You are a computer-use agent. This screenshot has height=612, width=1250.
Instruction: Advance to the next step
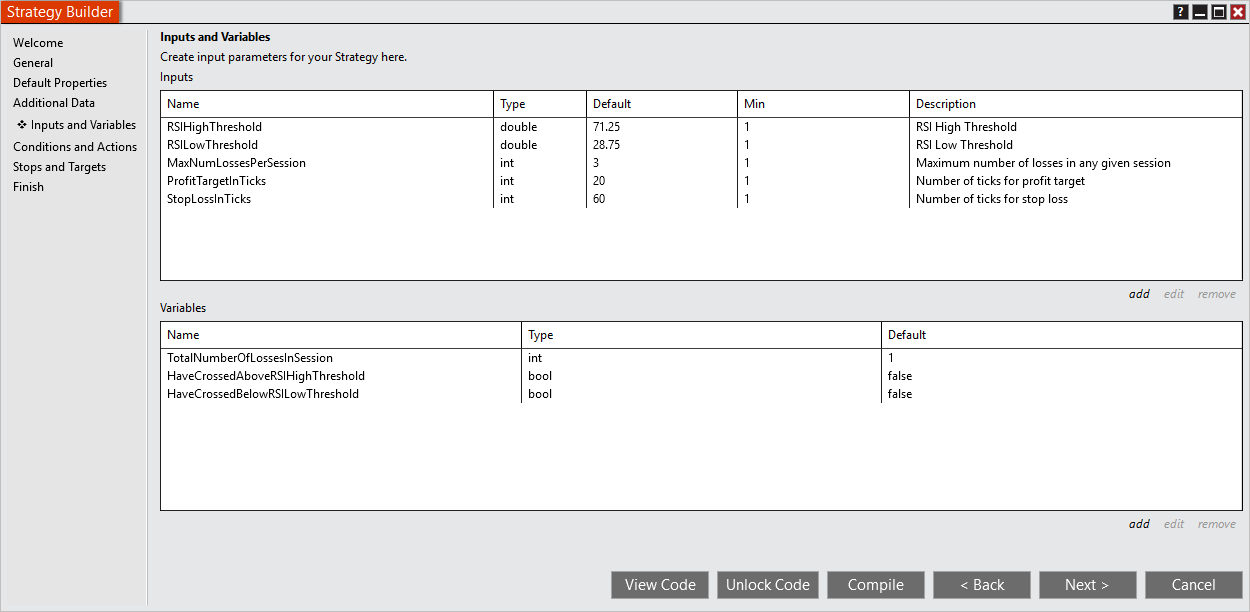1087,585
